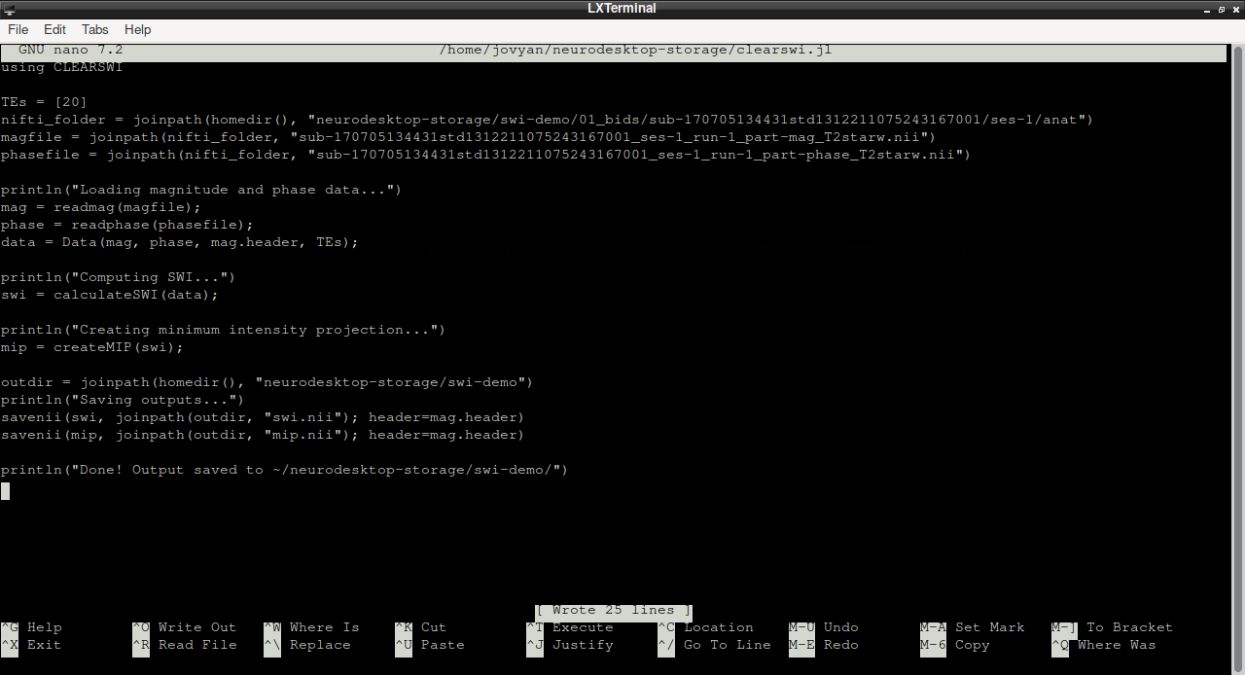Open the Tabs menu
1245x675 pixels.
click(96, 29)
